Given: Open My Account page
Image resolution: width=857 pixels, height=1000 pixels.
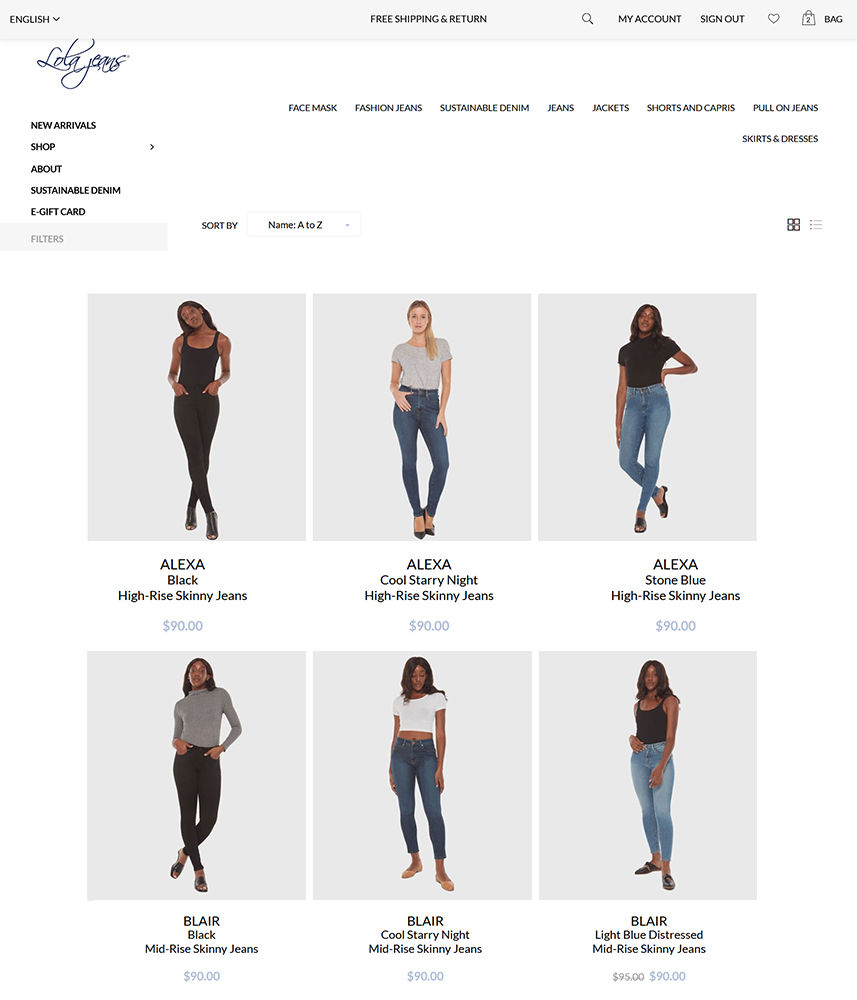Looking at the screenshot, I should (x=649, y=19).
